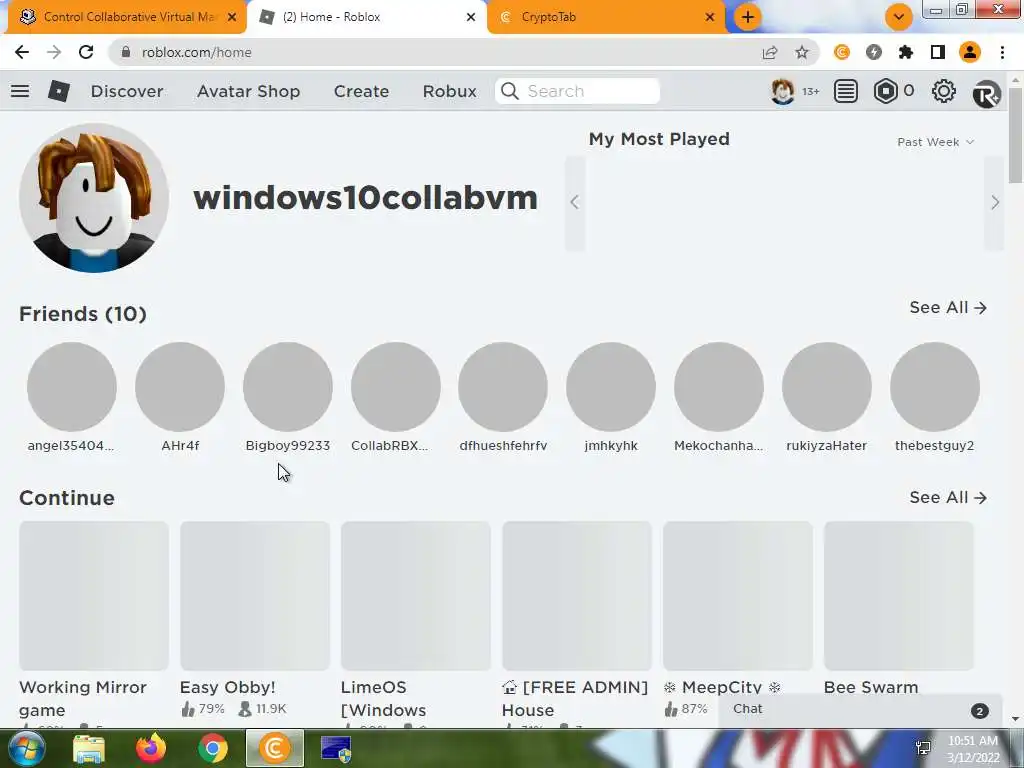Open the avatar headshot in Roblox navbar

coord(782,91)
